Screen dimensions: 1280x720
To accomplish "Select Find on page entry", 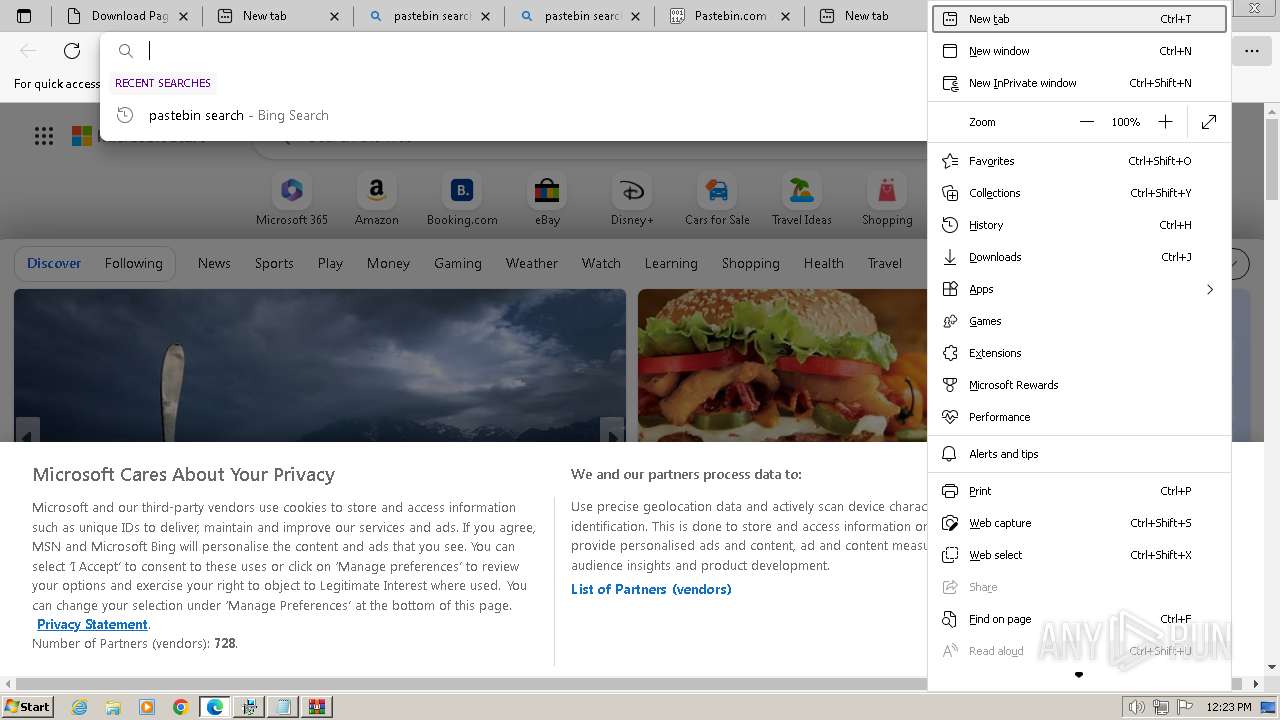I will pyautogui.click(x=1079, y=619).
